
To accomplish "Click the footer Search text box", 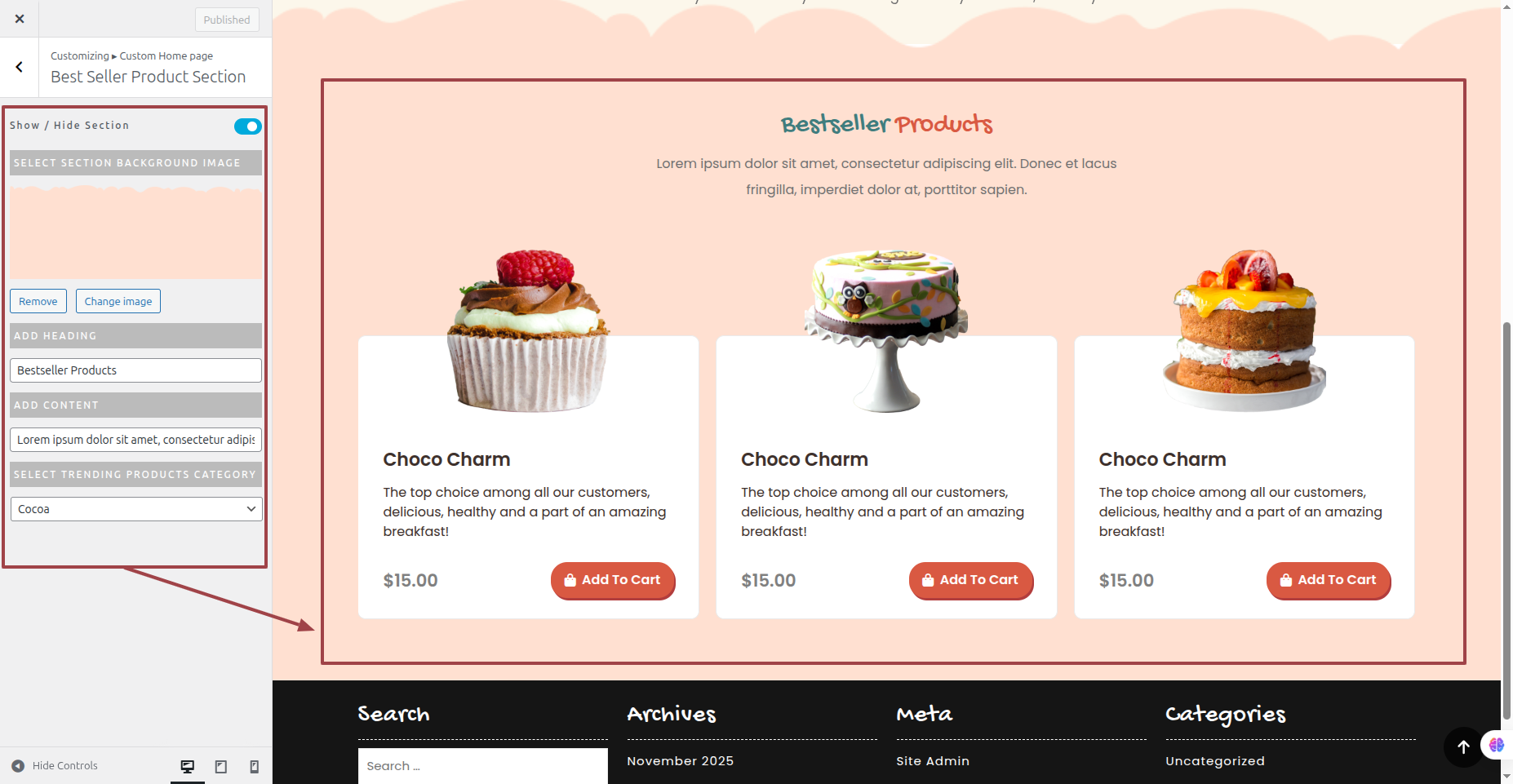I will coord(483,766).
